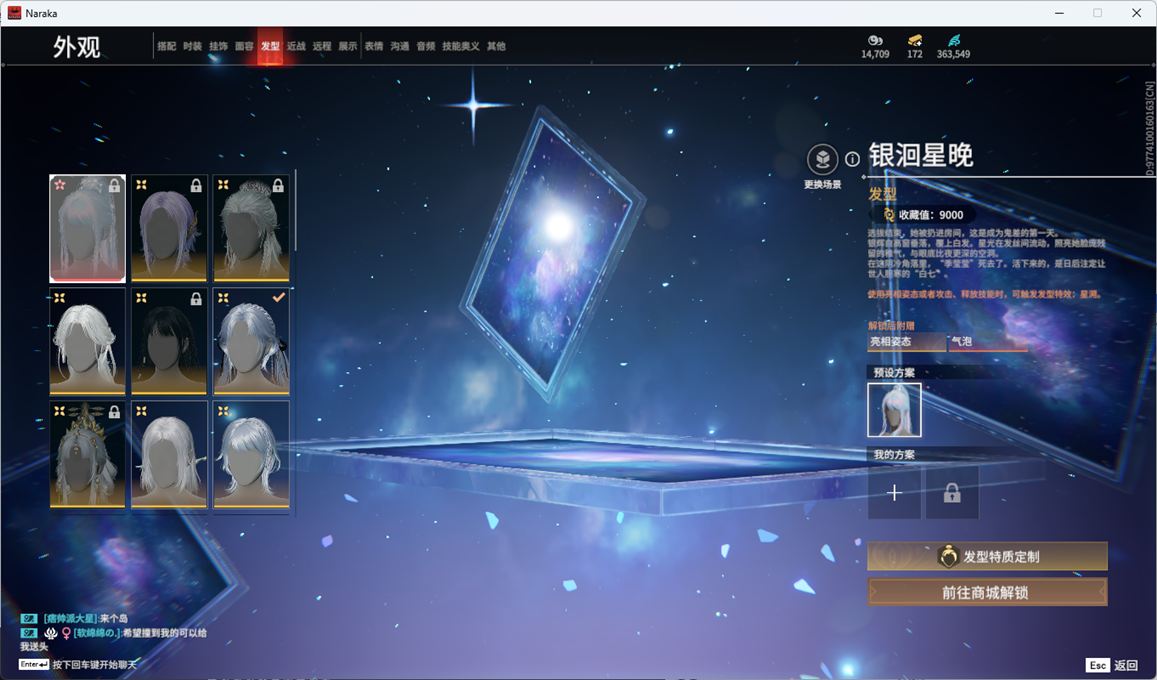Open the 展示 display tab
Image resolution: width=1157 pixels, height=680 pixels.
point(348,46)
